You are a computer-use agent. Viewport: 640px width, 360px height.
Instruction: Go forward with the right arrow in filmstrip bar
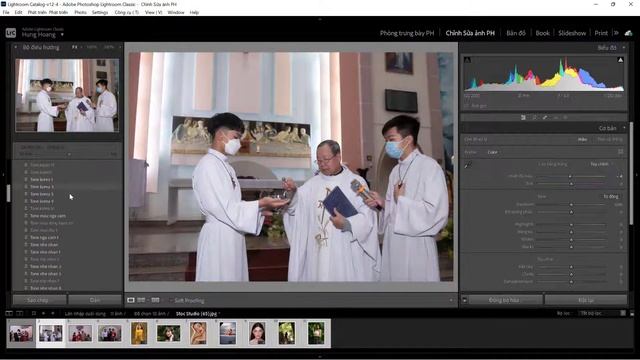[53, 313]
